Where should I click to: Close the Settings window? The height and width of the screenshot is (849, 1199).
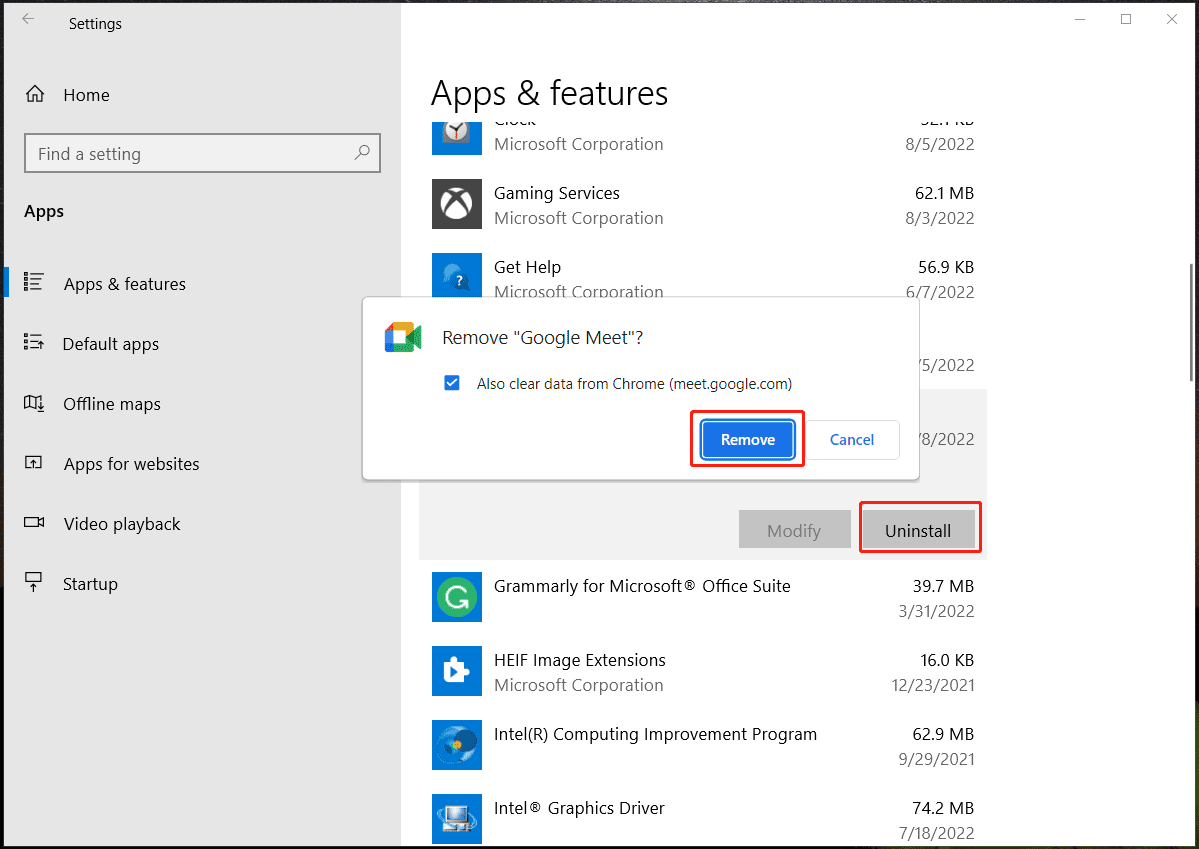(1171, 19)
